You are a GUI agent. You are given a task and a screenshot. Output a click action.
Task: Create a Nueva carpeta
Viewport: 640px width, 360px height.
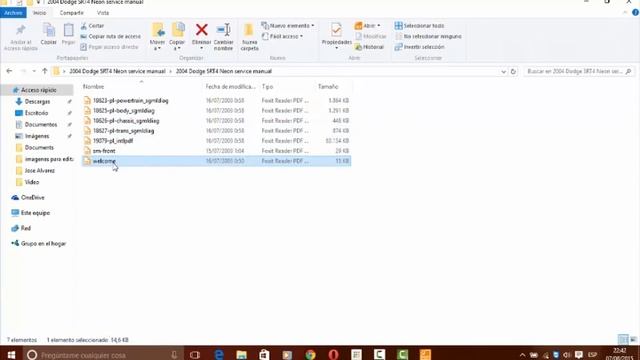[249, 37]
